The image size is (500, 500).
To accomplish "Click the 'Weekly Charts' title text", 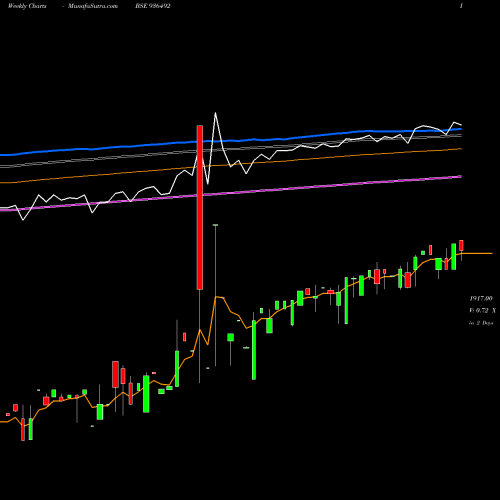I will pos(27,6).
